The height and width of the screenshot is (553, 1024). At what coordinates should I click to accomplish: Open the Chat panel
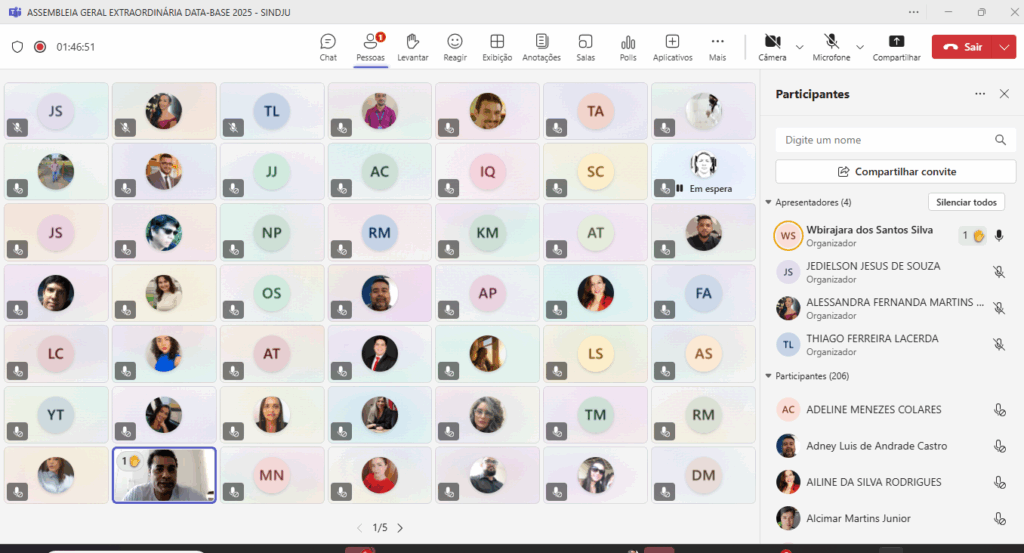point(328,46)
